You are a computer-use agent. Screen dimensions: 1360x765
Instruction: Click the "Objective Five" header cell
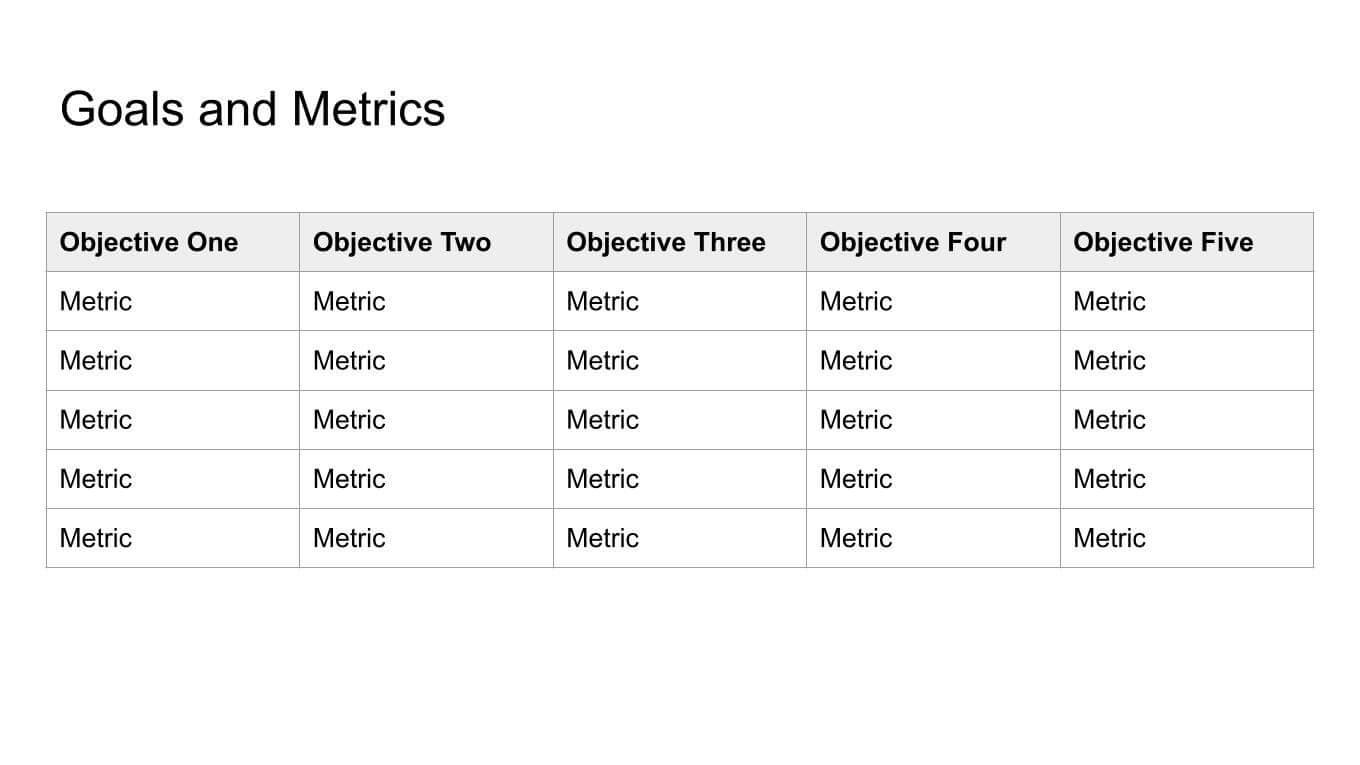point(1186,242)
